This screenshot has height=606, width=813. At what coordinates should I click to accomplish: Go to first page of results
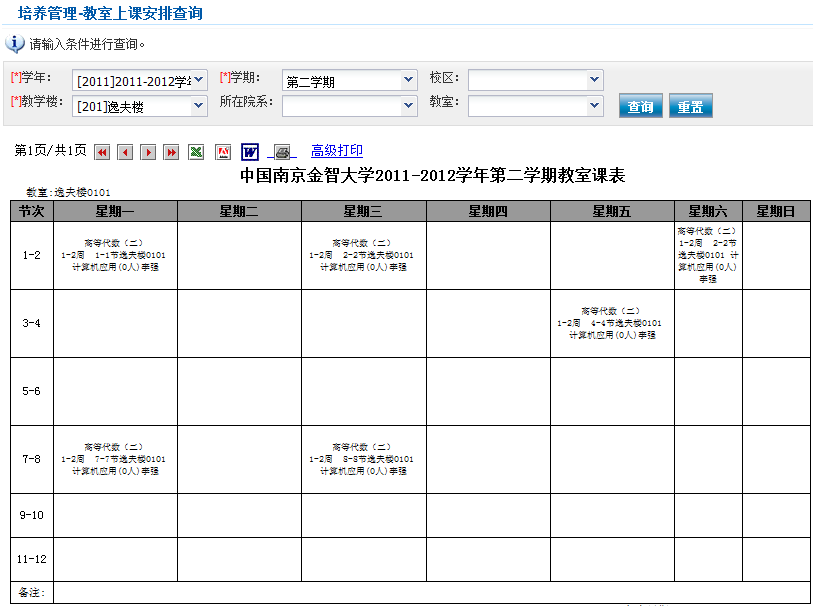tap(102, 152)
